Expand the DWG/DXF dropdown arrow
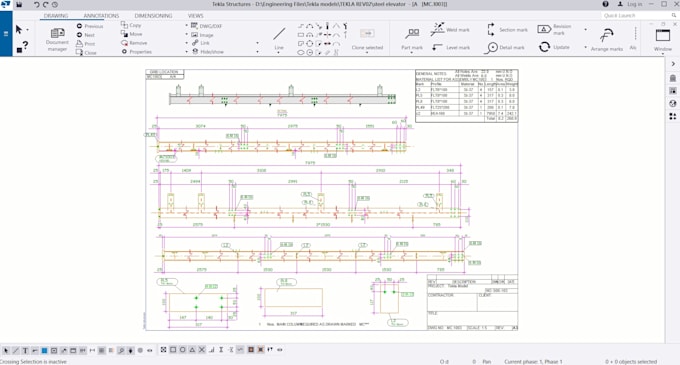 pyautogui.click(x=187, y=26)
